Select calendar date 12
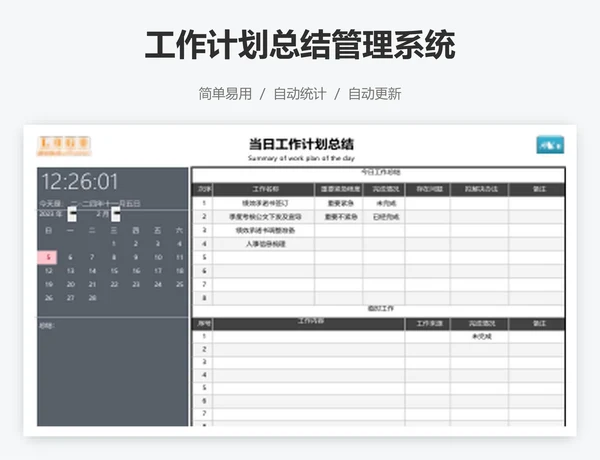Viewport: 600px width, 460px height. pyautogui.click(x=49, y=271)
